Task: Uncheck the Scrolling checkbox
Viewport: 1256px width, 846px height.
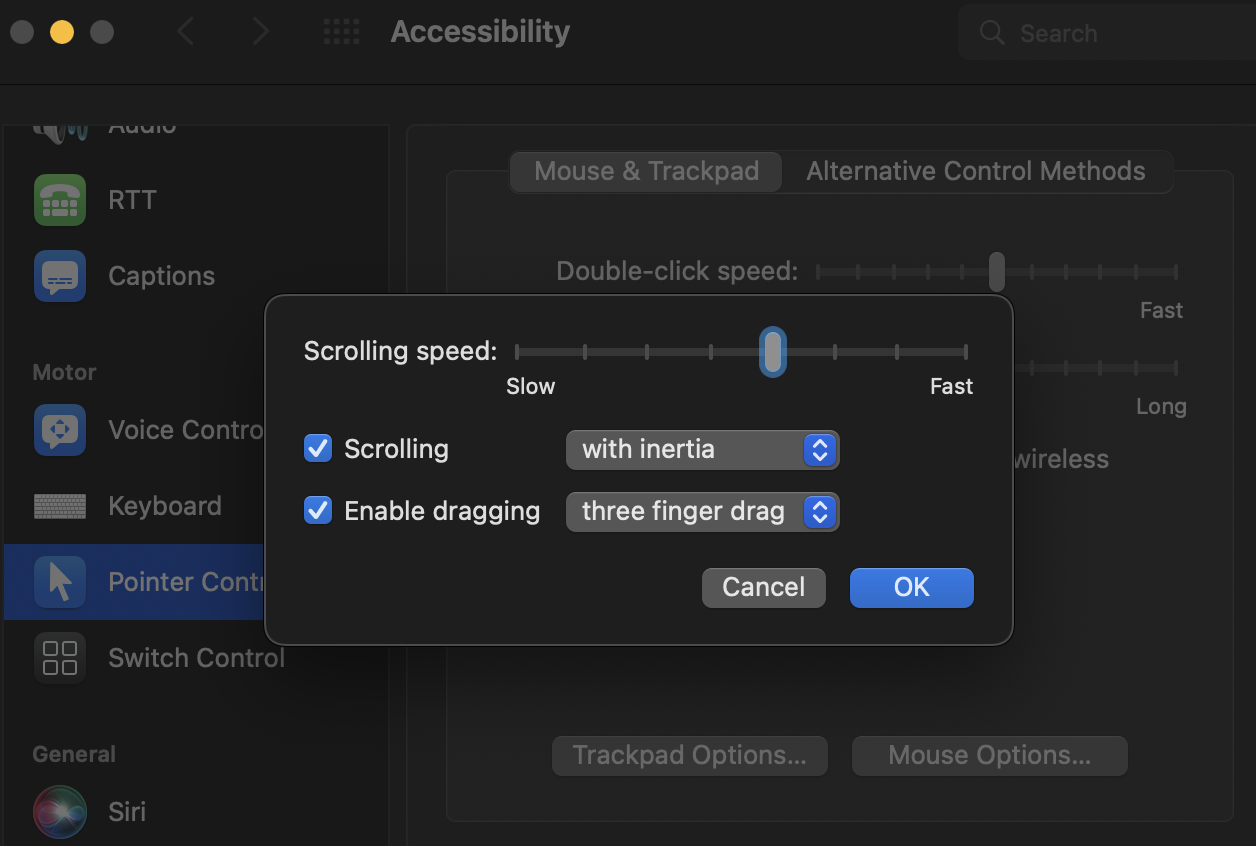Action: [318, 449]
